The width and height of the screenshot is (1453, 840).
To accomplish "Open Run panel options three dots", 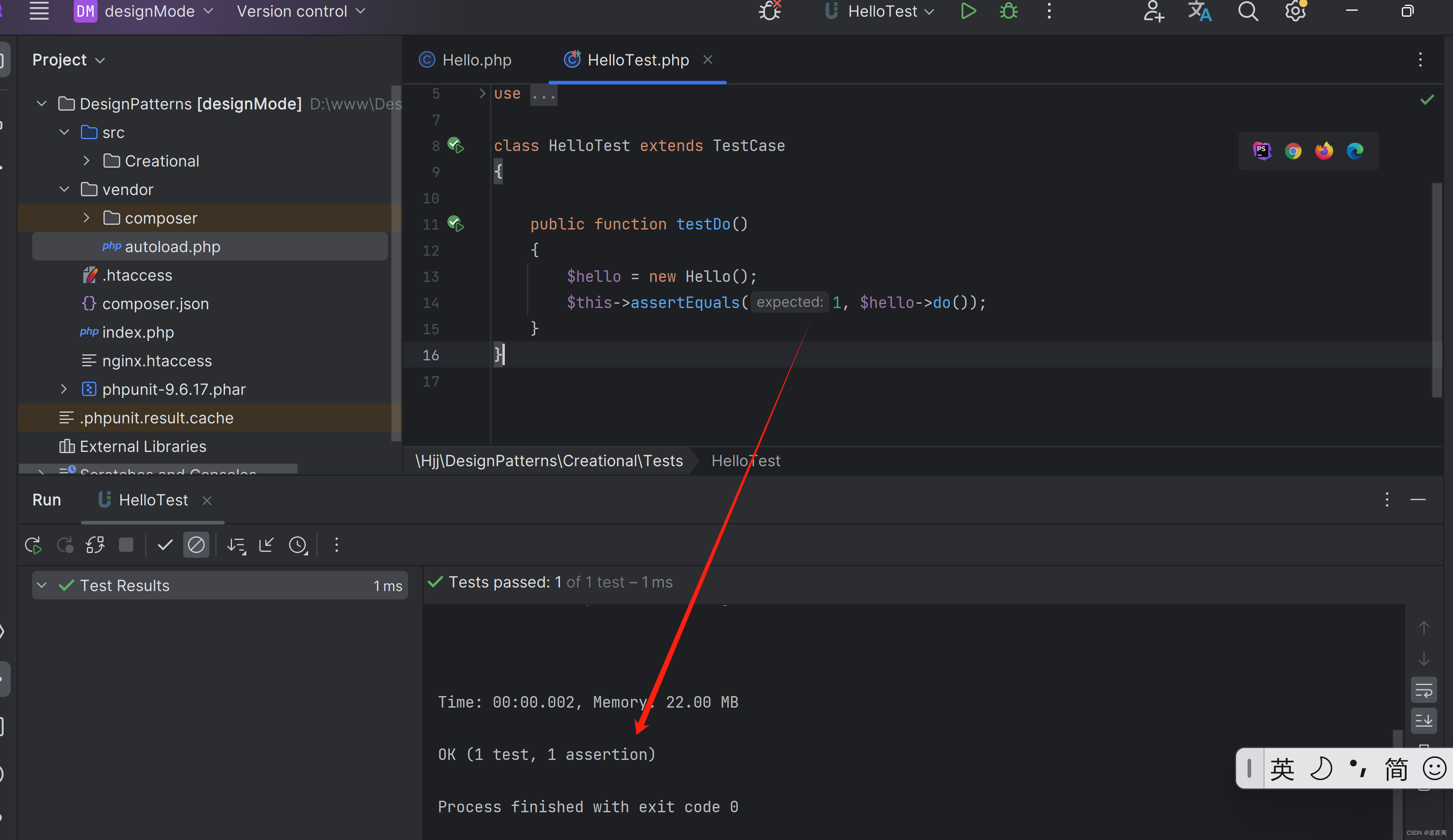I will 1387,499.
